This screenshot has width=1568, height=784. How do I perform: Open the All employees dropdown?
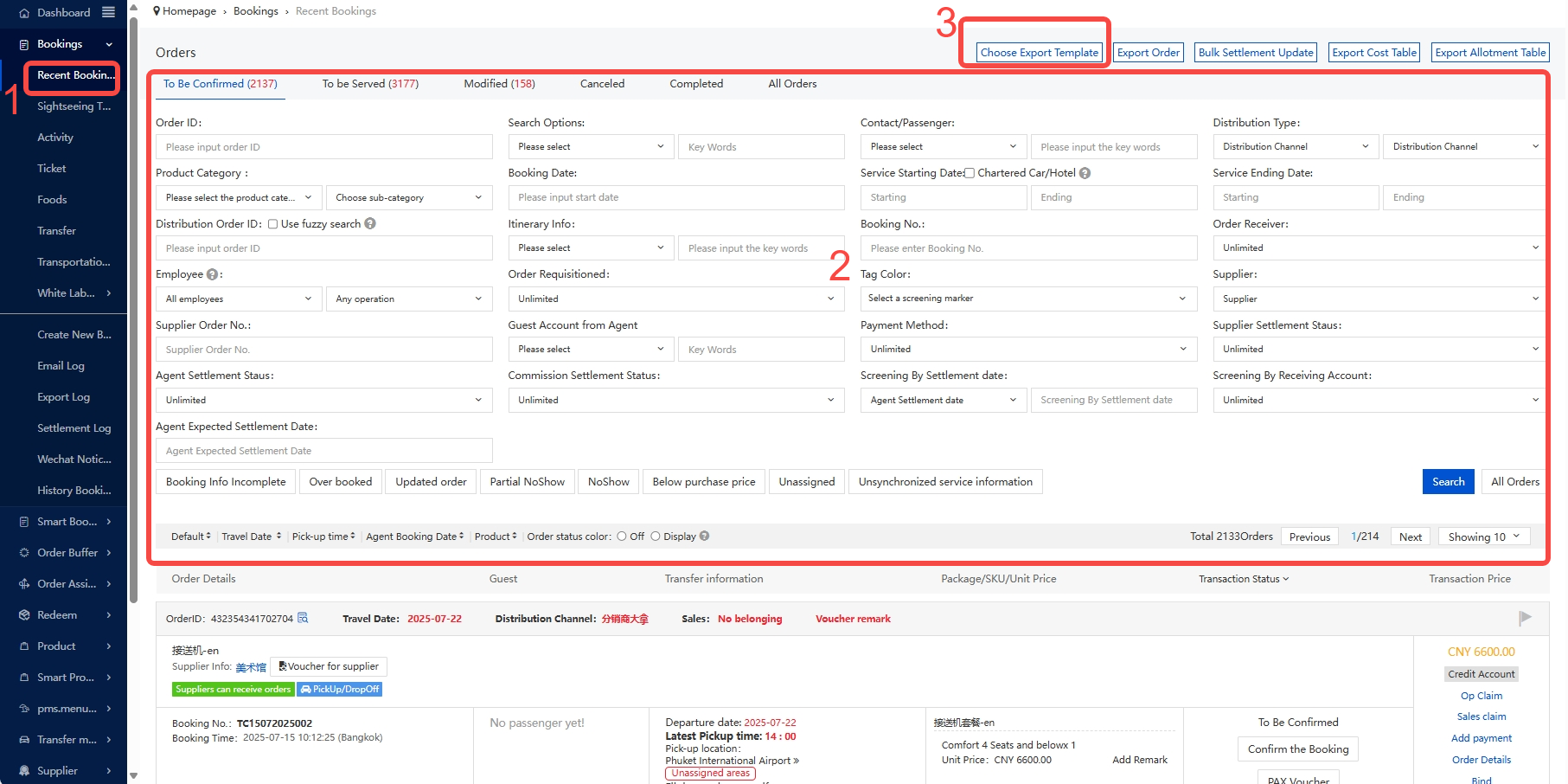(x=238, y=299)
